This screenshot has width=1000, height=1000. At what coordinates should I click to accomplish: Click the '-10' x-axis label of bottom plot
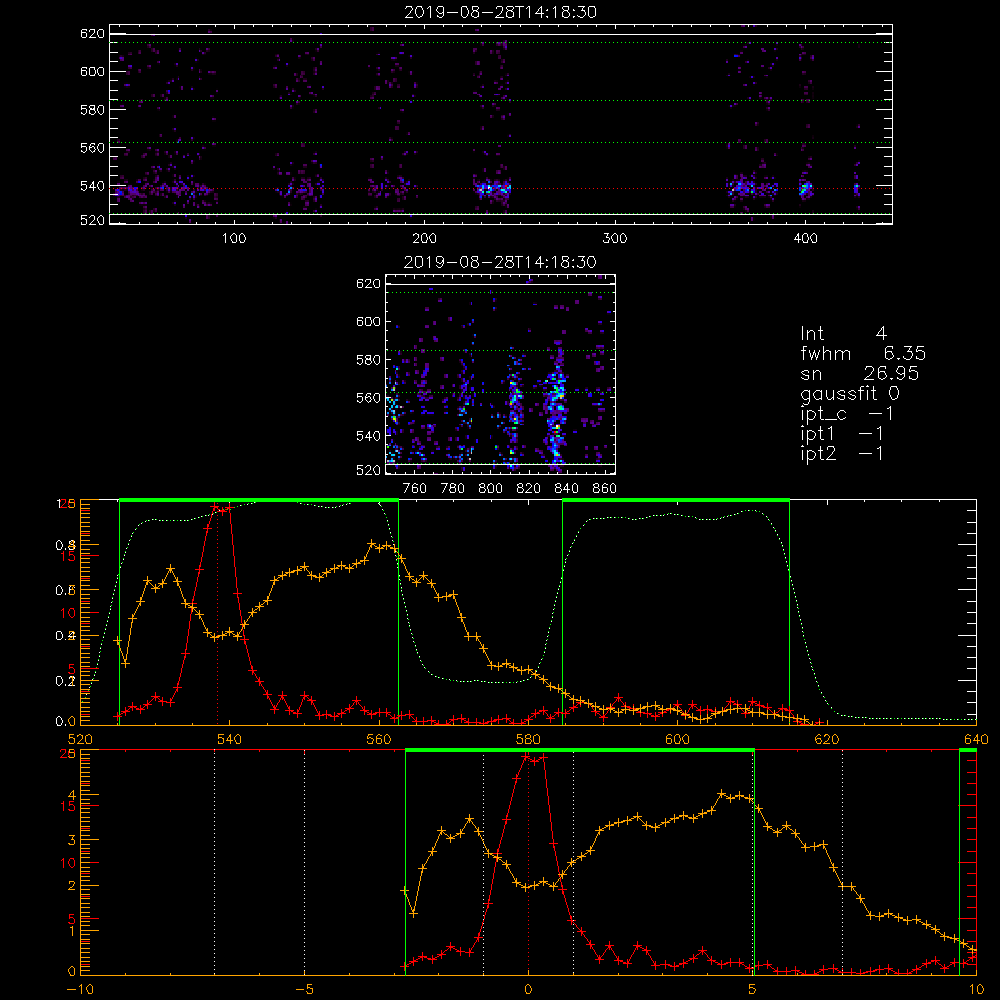(80, 989)
